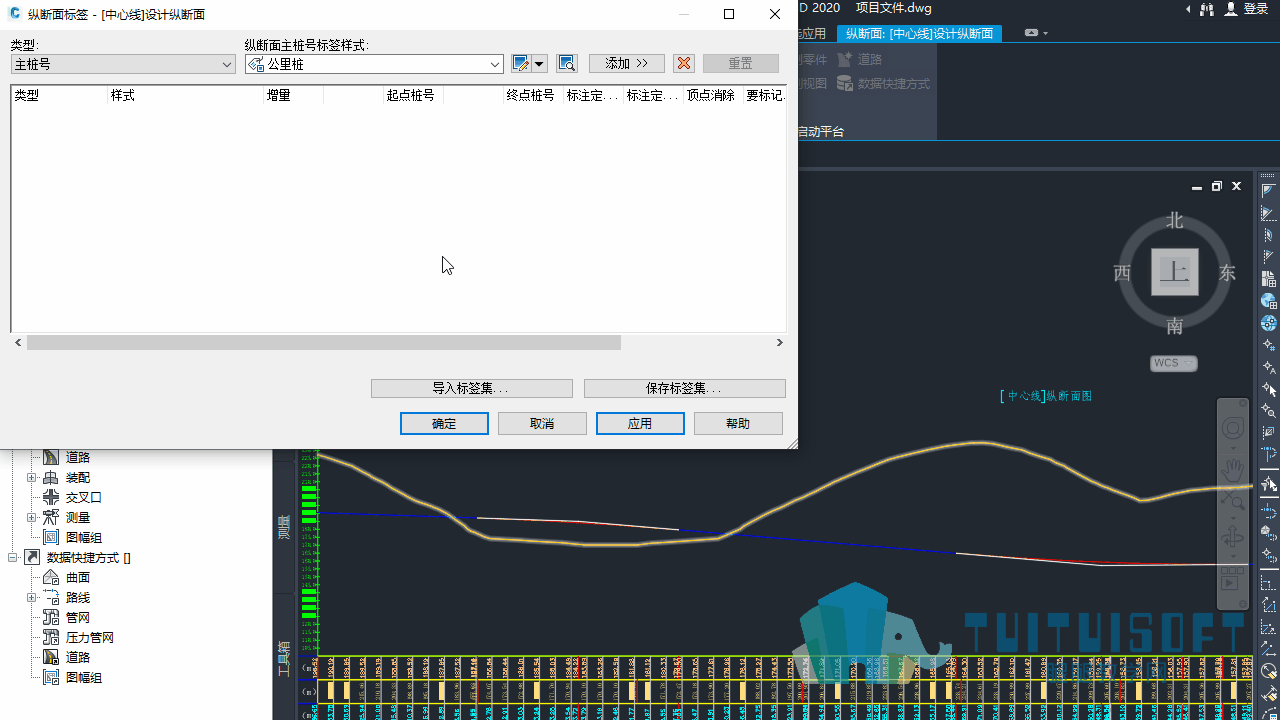Click the edit style icon next to 公里桩

521,64
